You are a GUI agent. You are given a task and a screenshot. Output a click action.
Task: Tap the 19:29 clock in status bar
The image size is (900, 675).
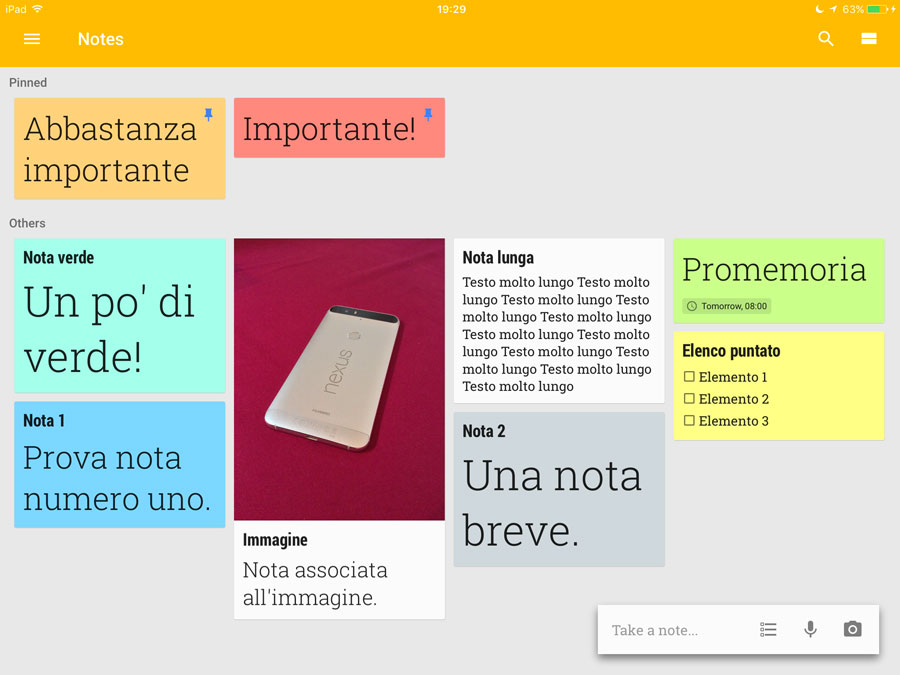pyautogui.click(x=451, y=9)
